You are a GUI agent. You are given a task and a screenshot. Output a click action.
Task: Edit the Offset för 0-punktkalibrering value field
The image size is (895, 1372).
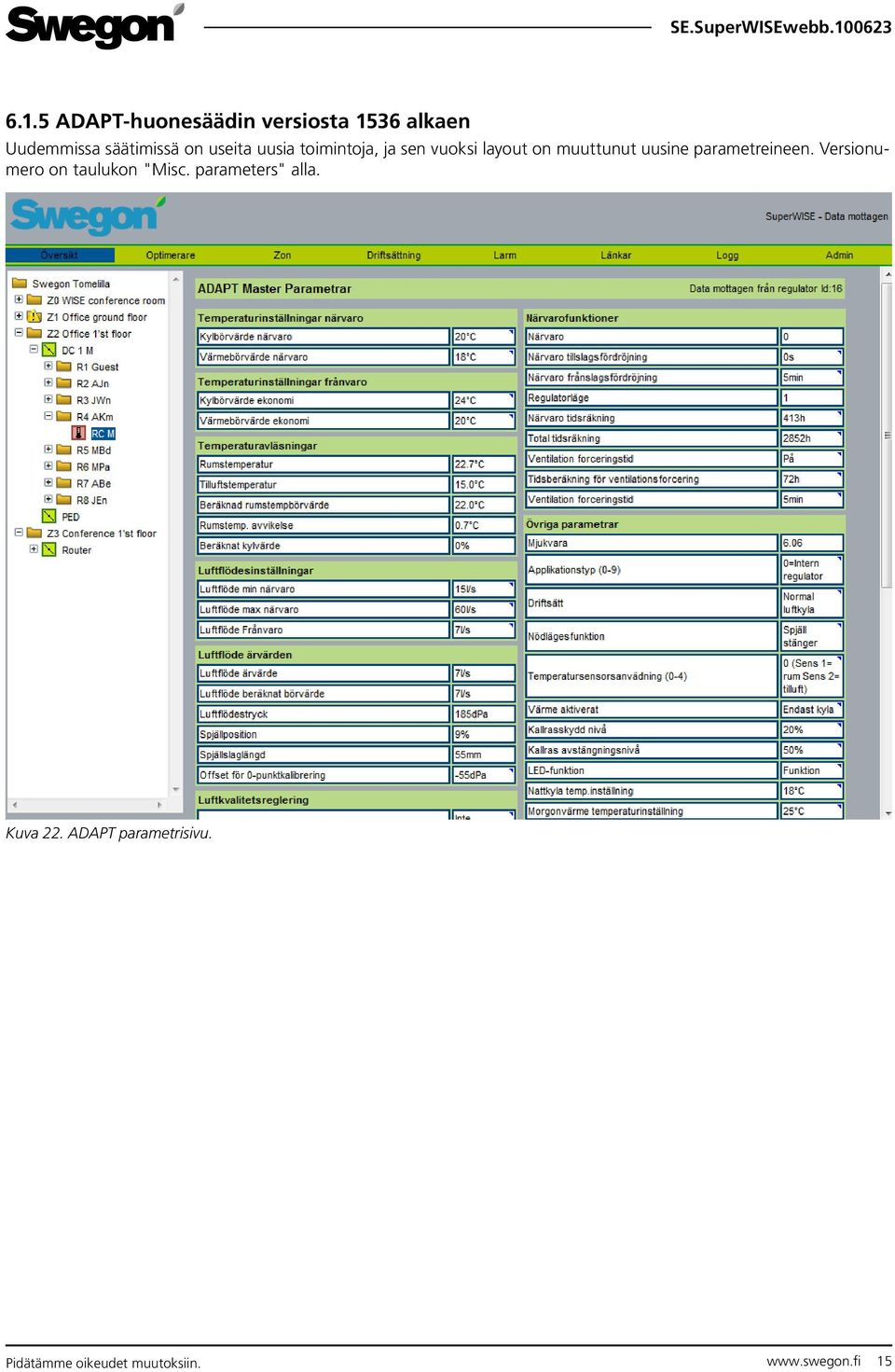click(484, 775)
